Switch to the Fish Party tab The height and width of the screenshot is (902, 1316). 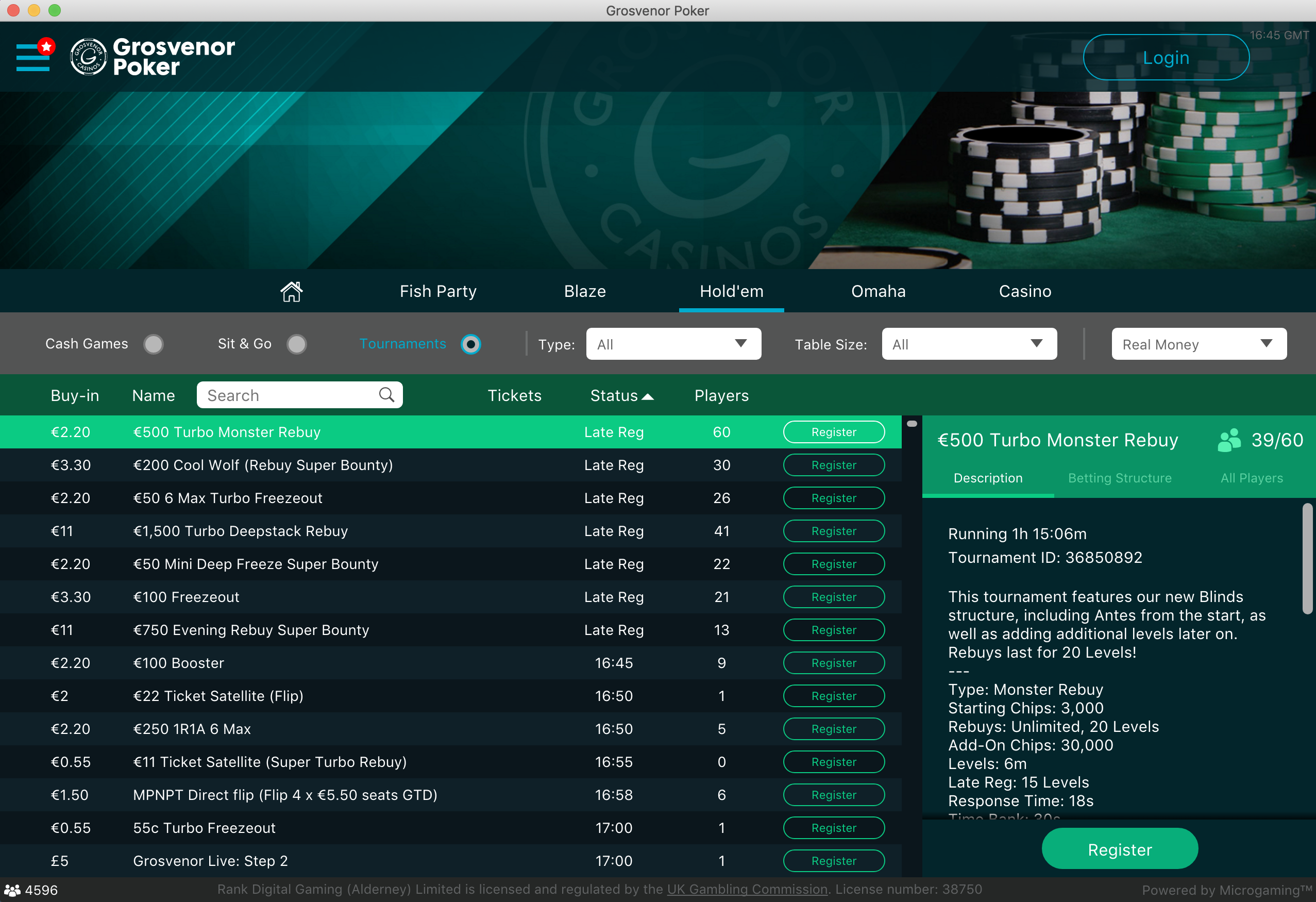coord(438,291)
